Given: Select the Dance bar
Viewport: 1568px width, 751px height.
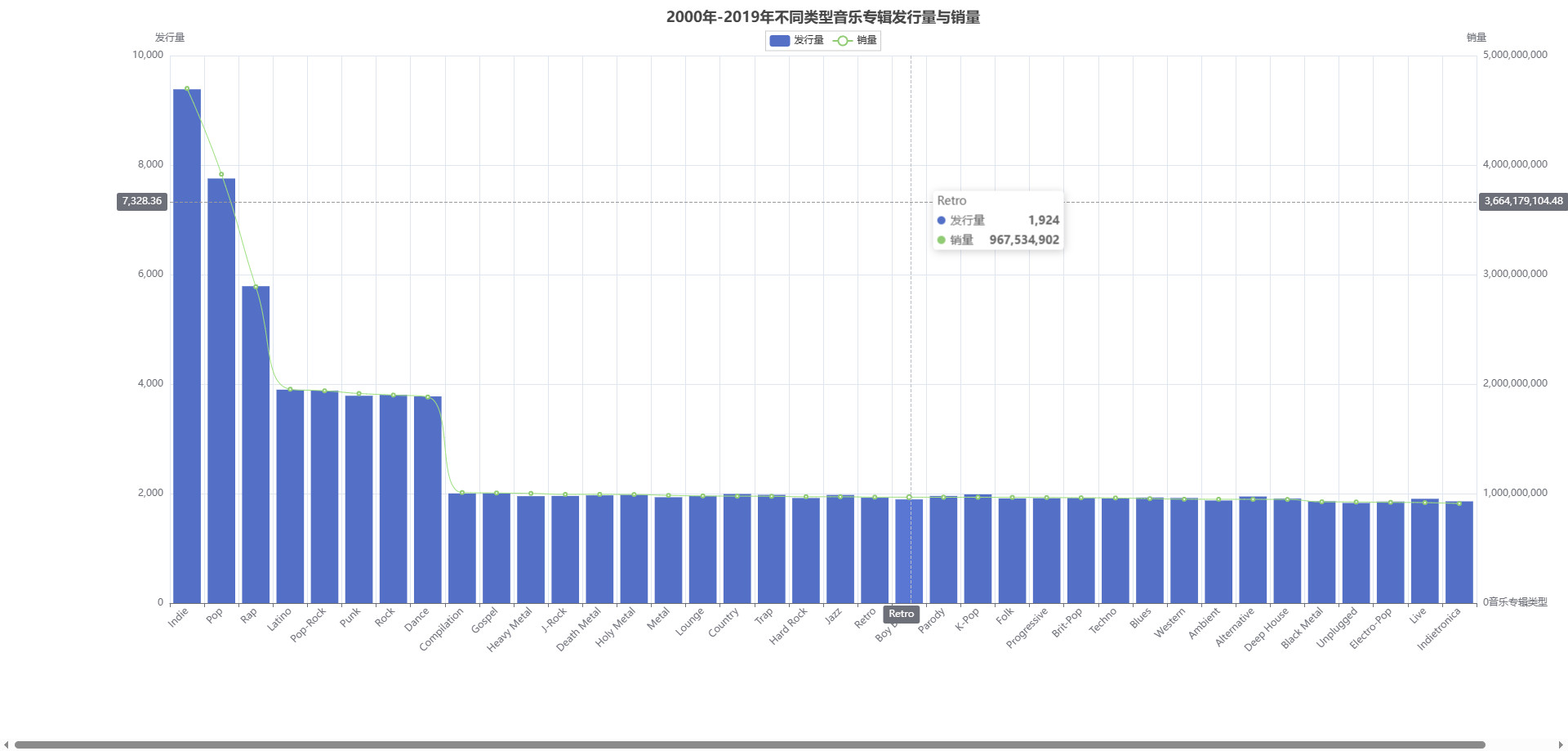Looking at the screenshot, I should coord(427,500).
